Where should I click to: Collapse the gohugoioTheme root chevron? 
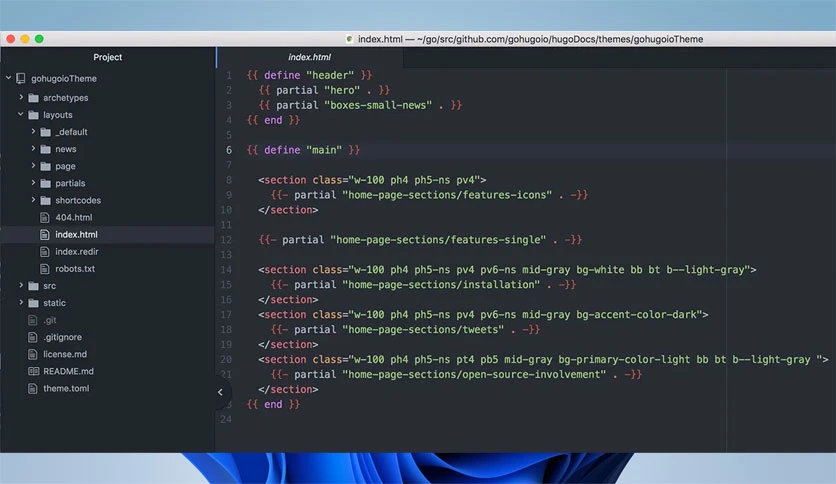point(9,78)
